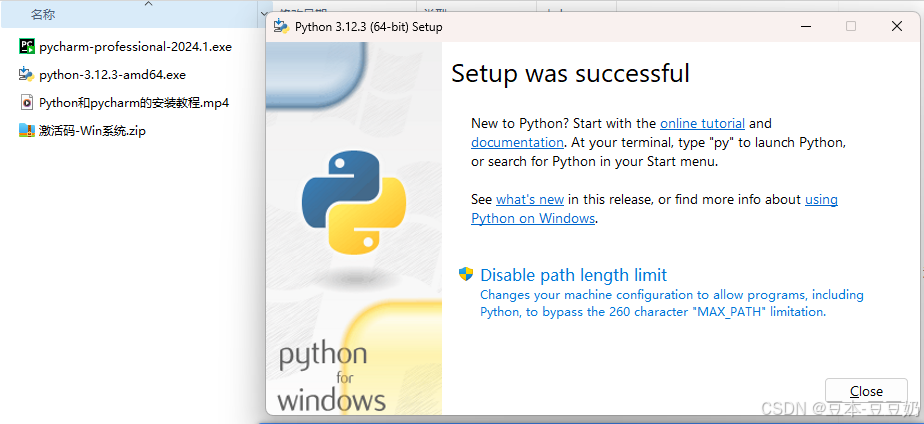Click the Python Setup title bar icon
Image resolution: width=924 pixels, height=424 pixels.
(x=281, y=26)
